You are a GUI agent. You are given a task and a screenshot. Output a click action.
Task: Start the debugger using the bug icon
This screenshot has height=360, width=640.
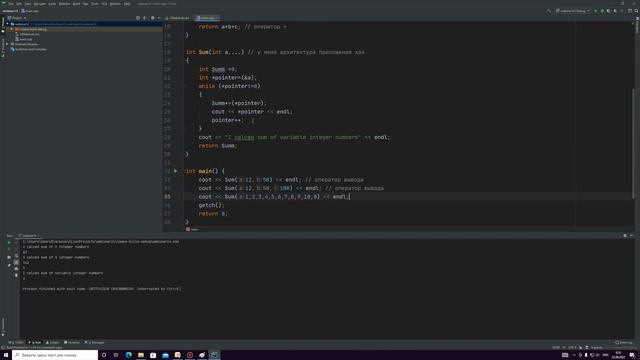pyautogui.click(x=602, y=11)
